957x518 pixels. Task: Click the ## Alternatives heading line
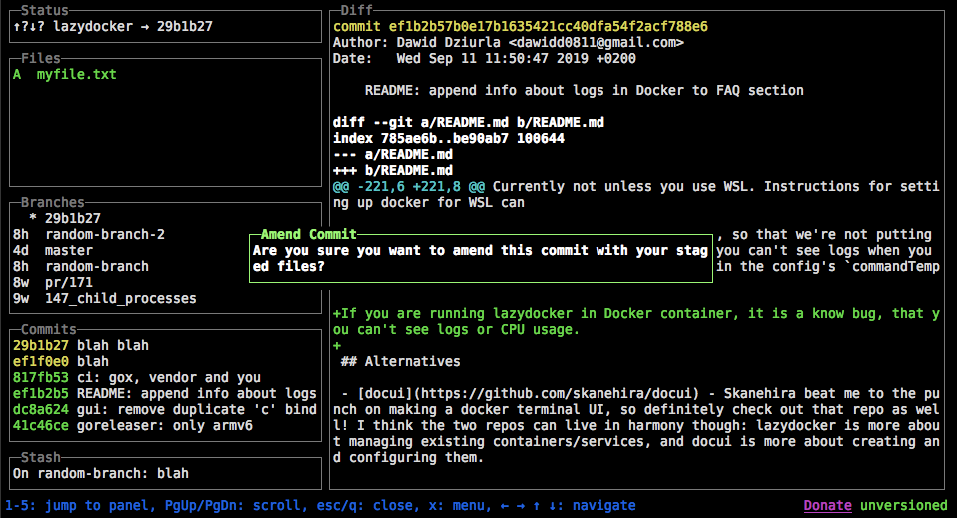(400, 361)
